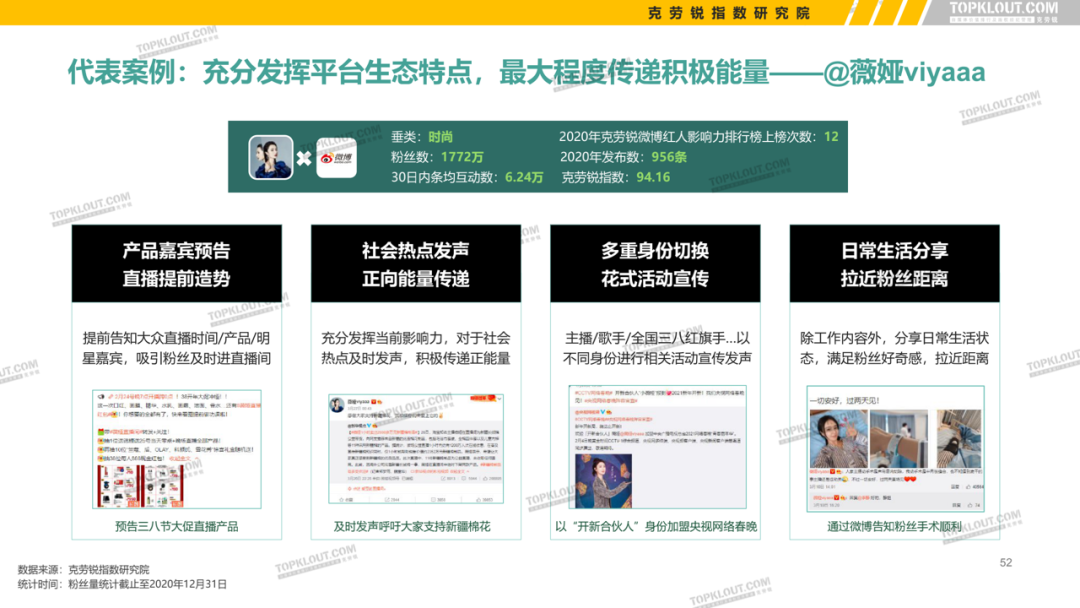Click the X symbol between avatar and Weibo logo
The image size is (1080, 608).
point(304,158)
